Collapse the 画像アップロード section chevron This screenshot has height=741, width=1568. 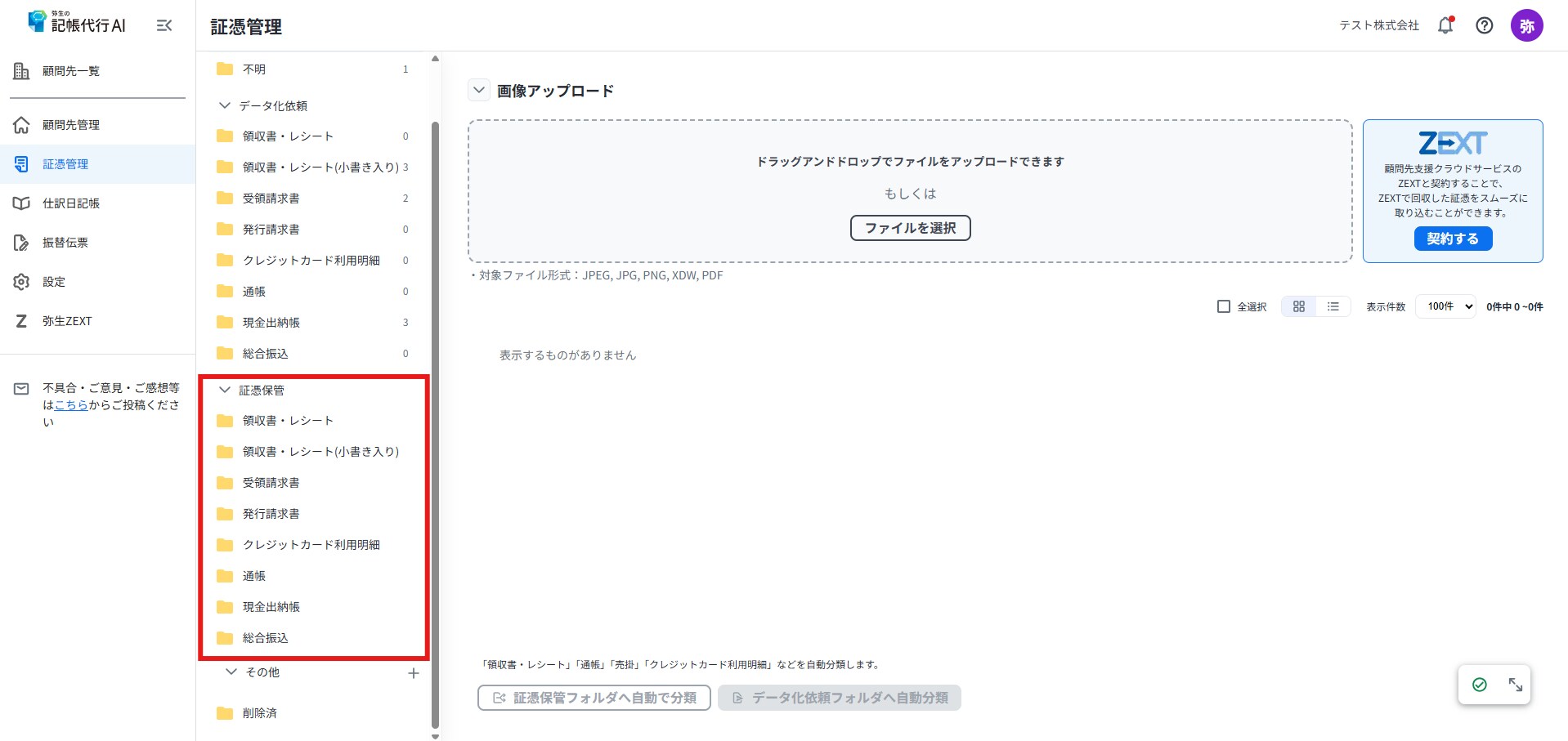[479, 90]
